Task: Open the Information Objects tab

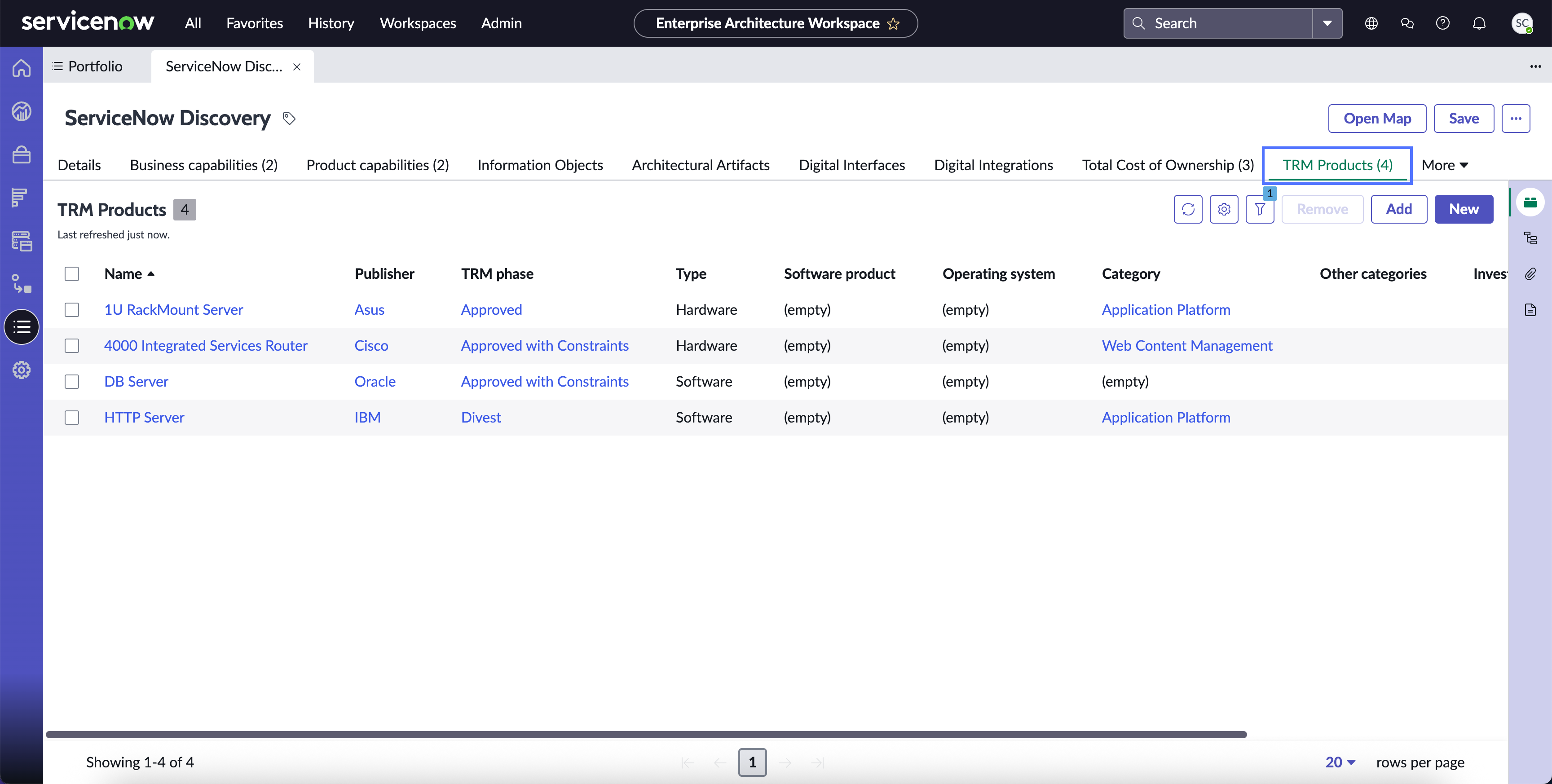Action: (x=540, y=165)
